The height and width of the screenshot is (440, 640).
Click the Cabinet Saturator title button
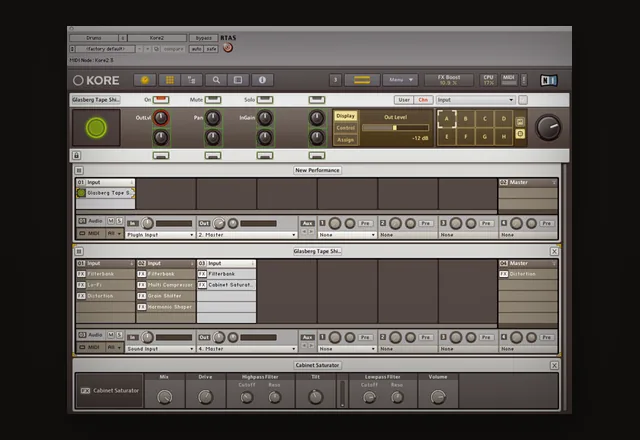click(318, 365)
